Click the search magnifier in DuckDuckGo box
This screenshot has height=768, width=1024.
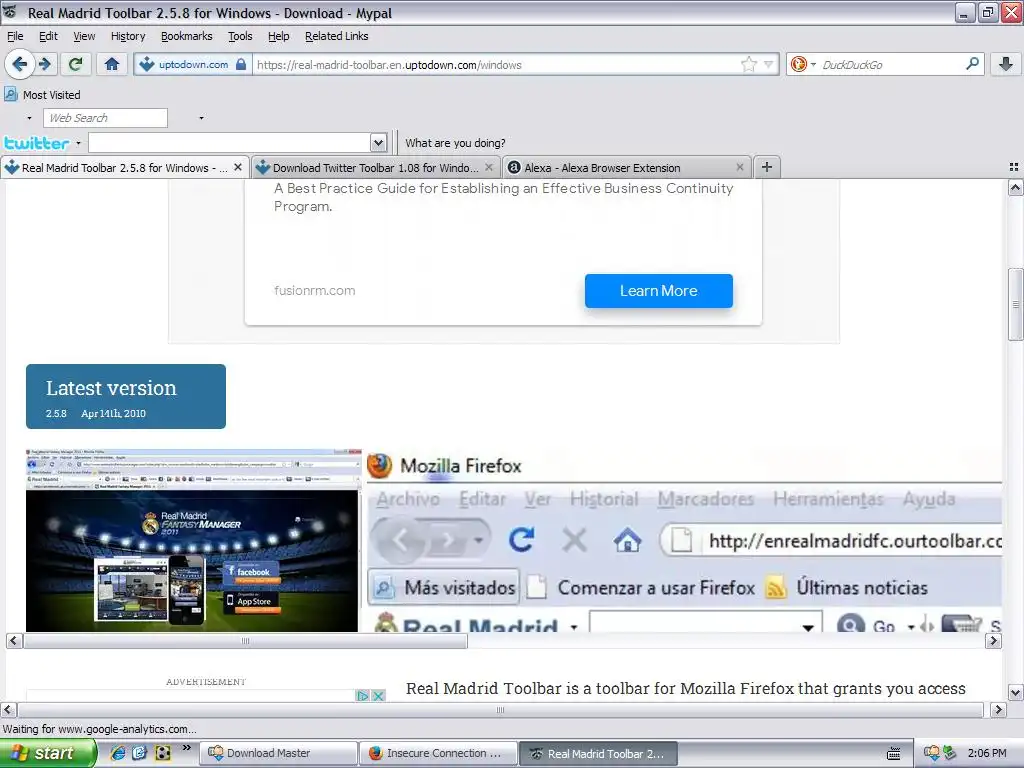[972, 64]
